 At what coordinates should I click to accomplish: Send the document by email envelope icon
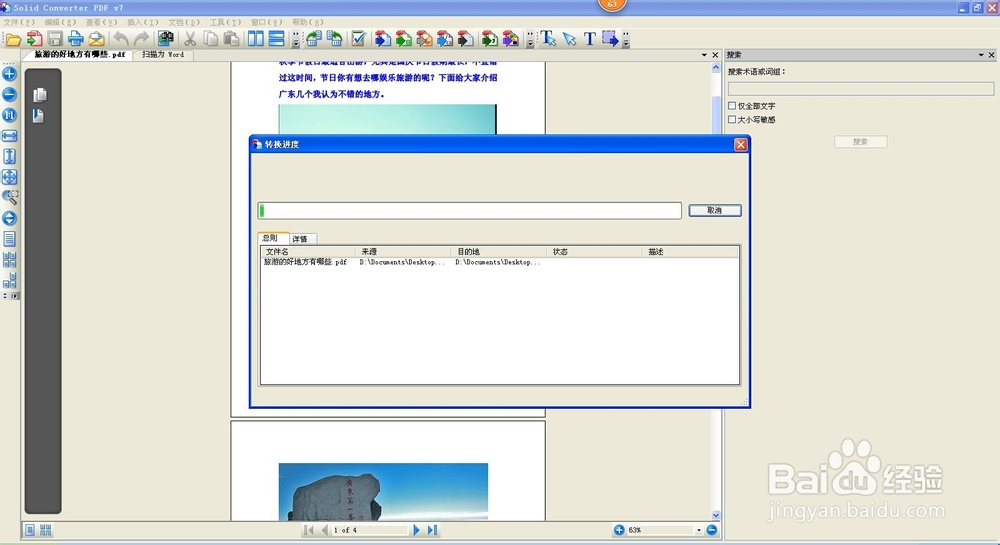96,39
